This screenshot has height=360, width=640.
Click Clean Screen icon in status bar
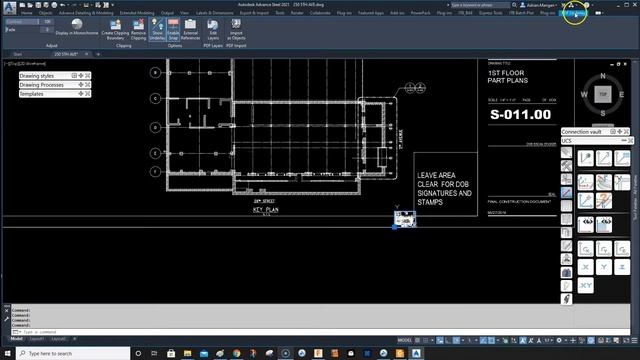626,340
